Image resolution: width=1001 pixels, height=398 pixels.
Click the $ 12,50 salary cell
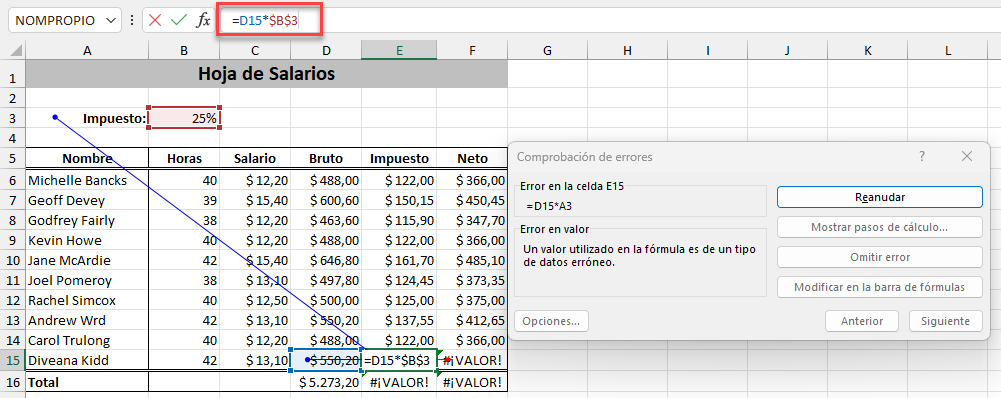255,300
